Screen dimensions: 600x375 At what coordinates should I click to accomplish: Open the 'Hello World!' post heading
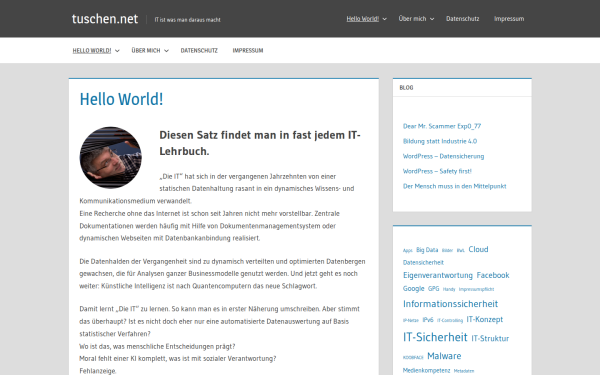click(x=121, y=99)
